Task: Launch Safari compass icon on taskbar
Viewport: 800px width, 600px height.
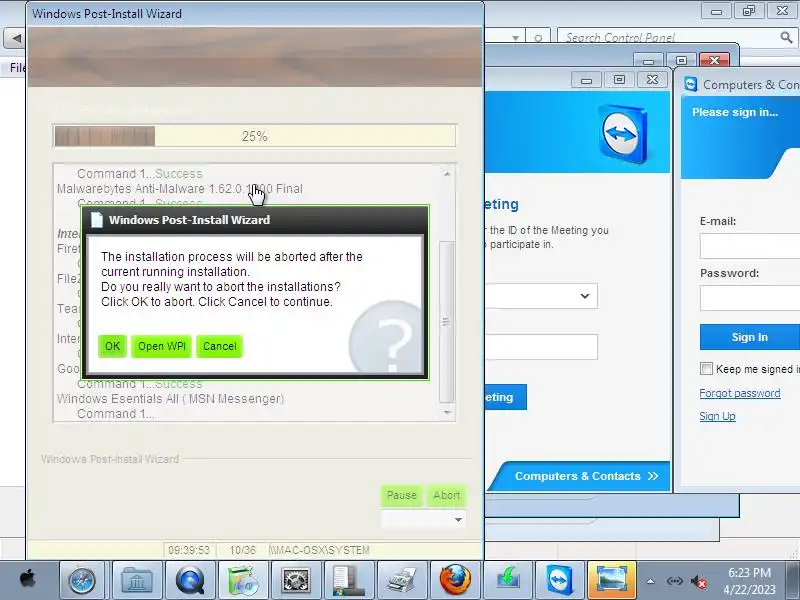Action: (82, 581)
